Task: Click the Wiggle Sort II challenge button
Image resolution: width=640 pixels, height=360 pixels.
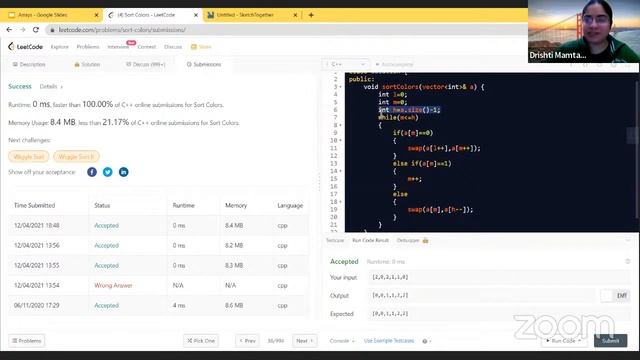Action: click(x=76, y=157)
